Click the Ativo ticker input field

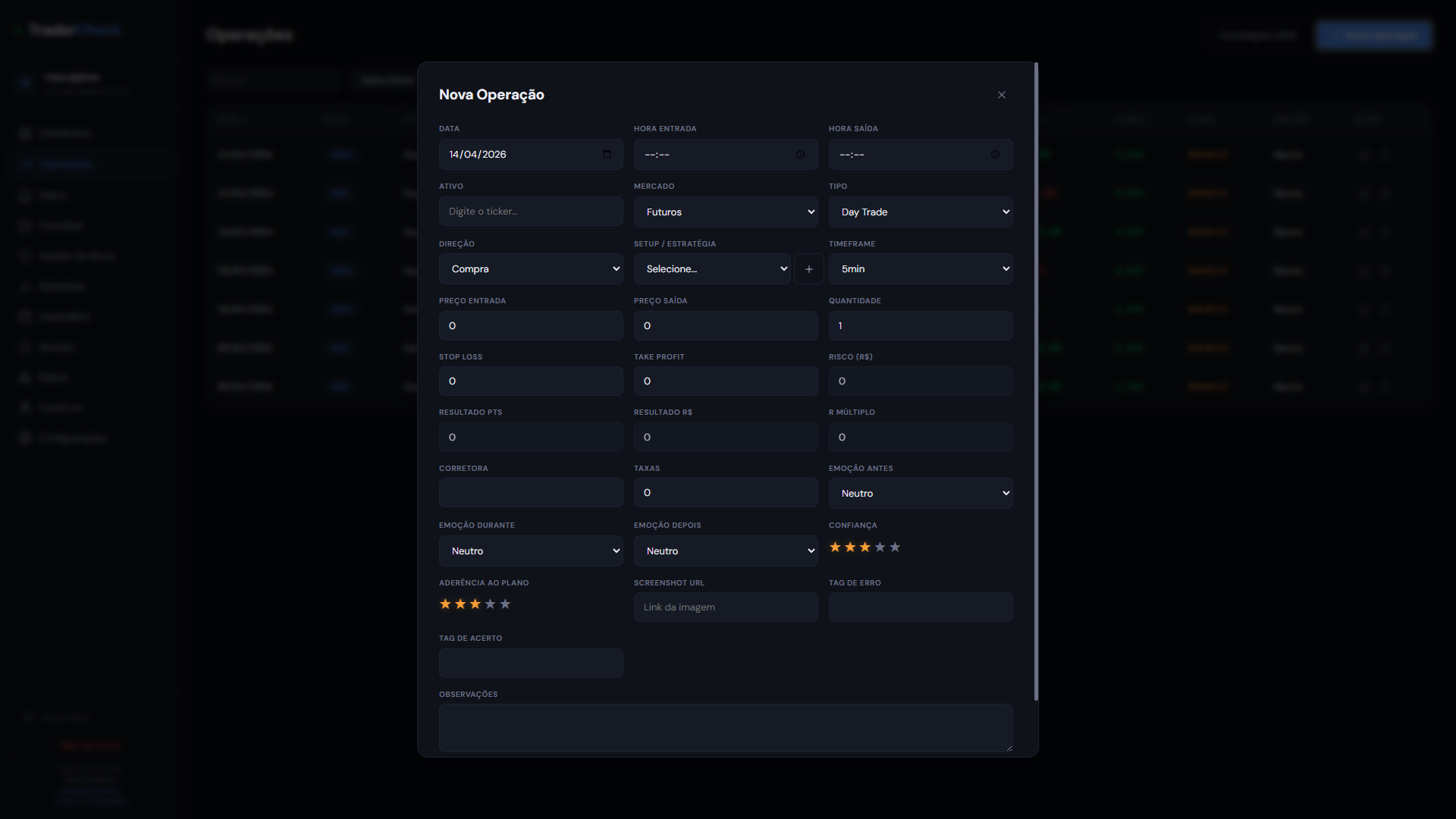pos(530,212)
